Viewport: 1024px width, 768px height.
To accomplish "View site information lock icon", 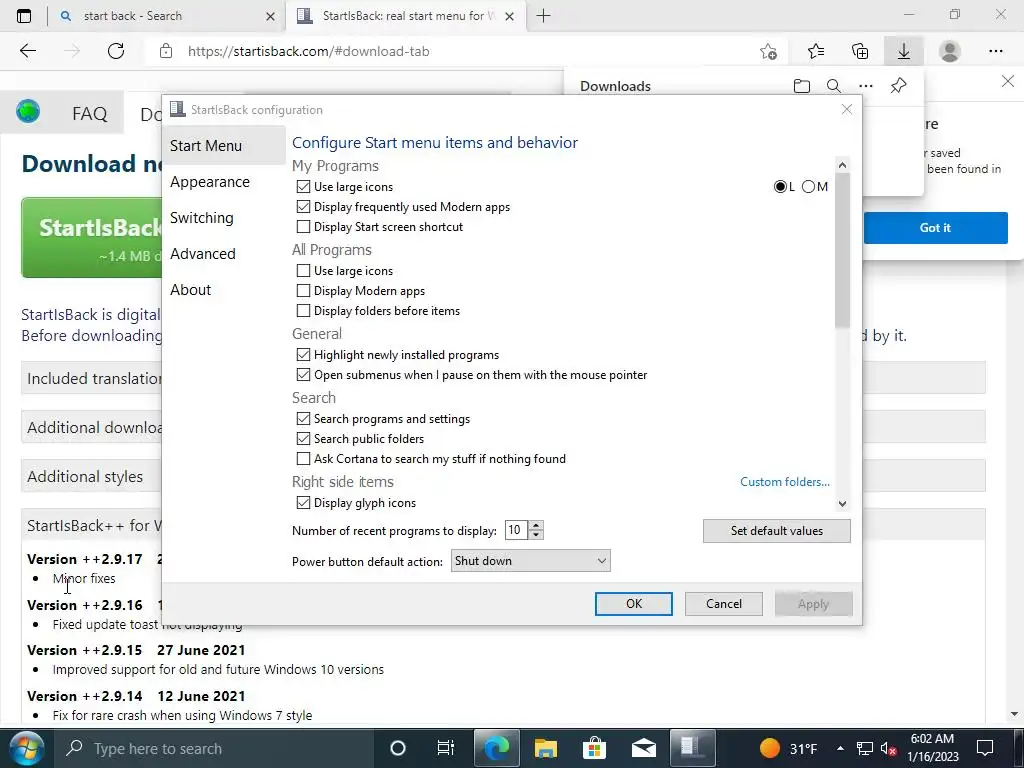I will tap(166, 51).
